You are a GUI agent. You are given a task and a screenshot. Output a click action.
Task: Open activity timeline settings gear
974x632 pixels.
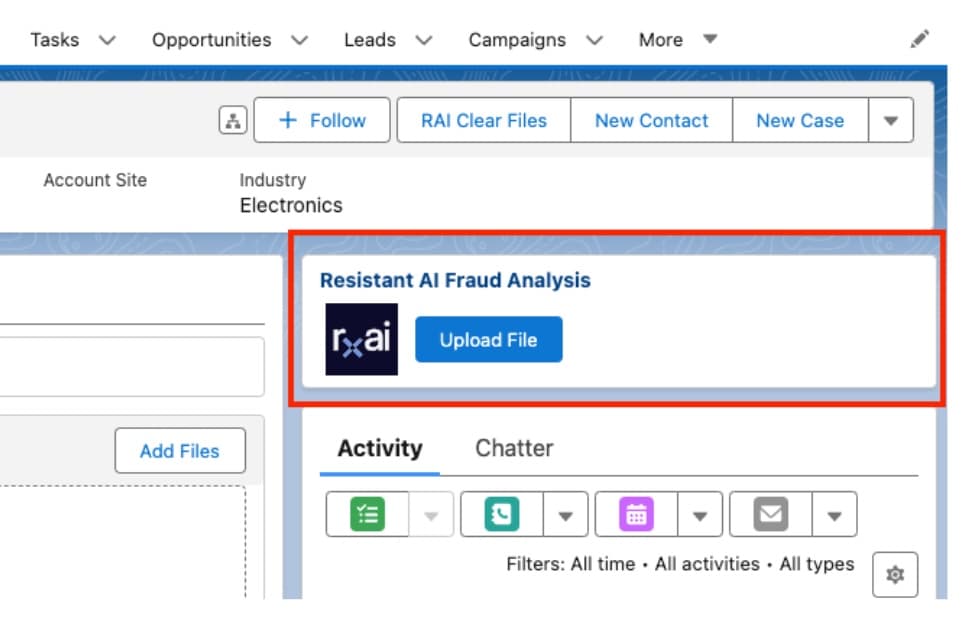[x=894, y=575]
